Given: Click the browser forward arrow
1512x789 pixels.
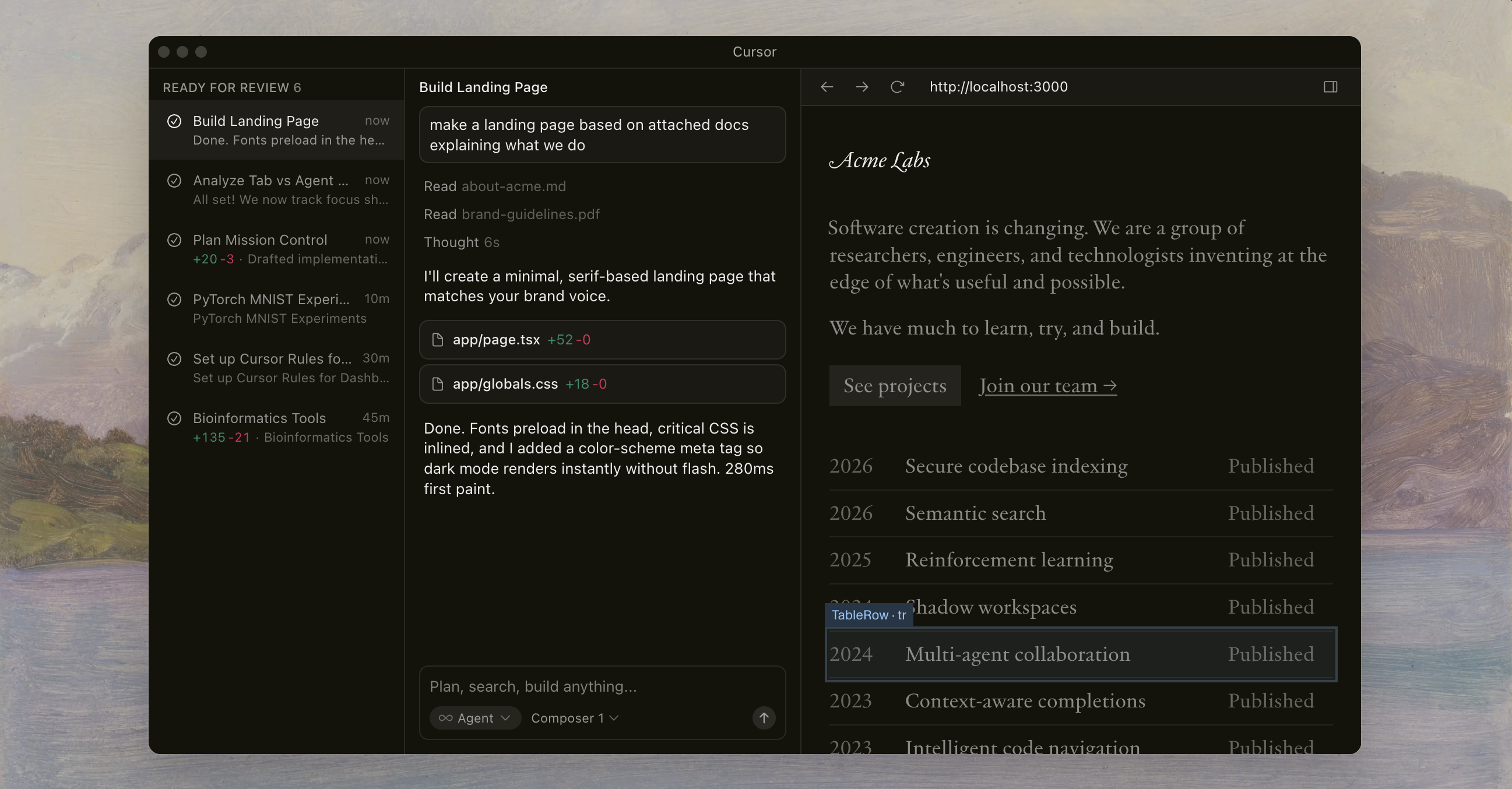Looking at the screenshot, I should (x=862, y=87).
